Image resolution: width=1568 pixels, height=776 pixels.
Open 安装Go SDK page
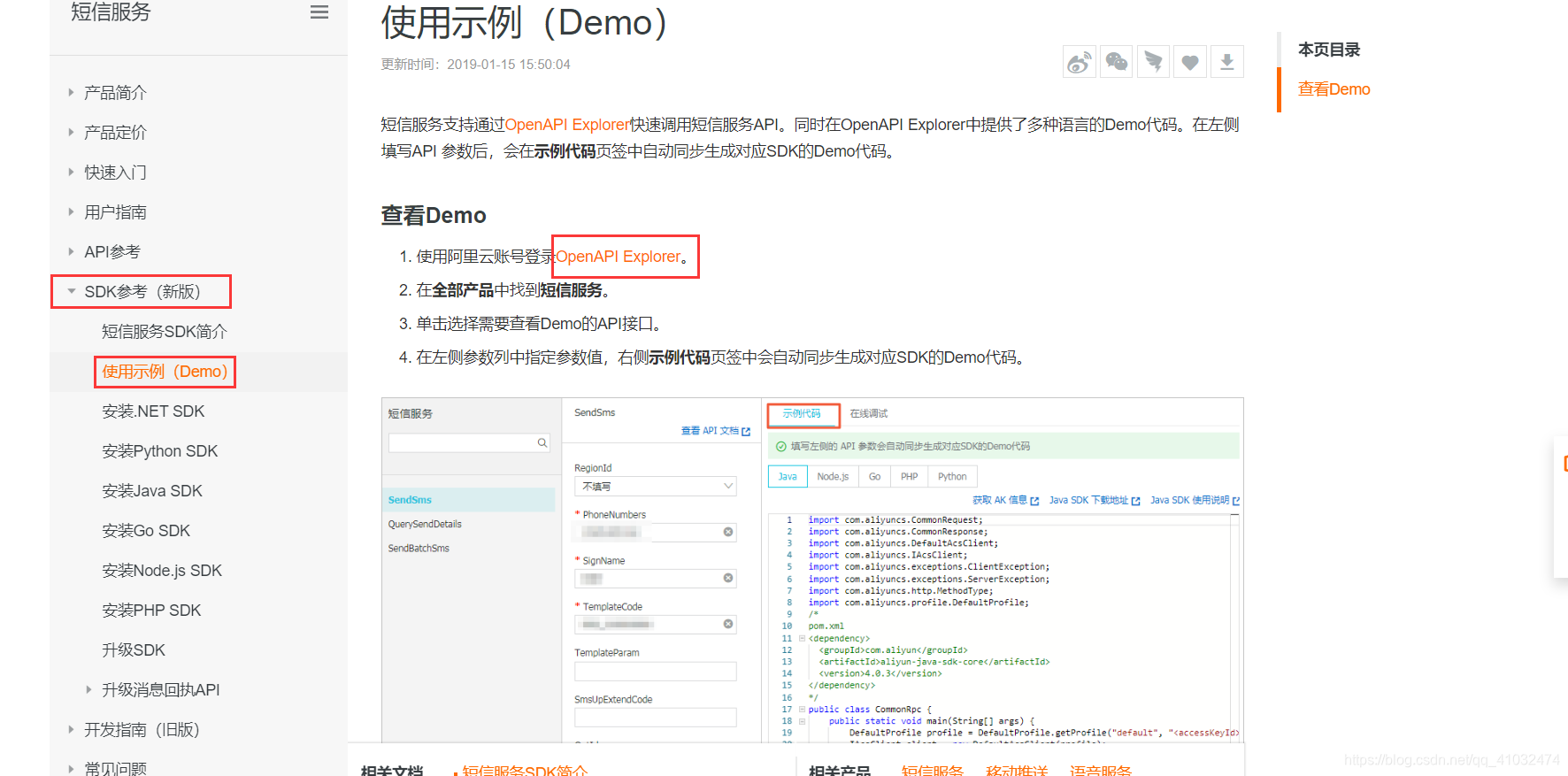click(x=146, y=530)
